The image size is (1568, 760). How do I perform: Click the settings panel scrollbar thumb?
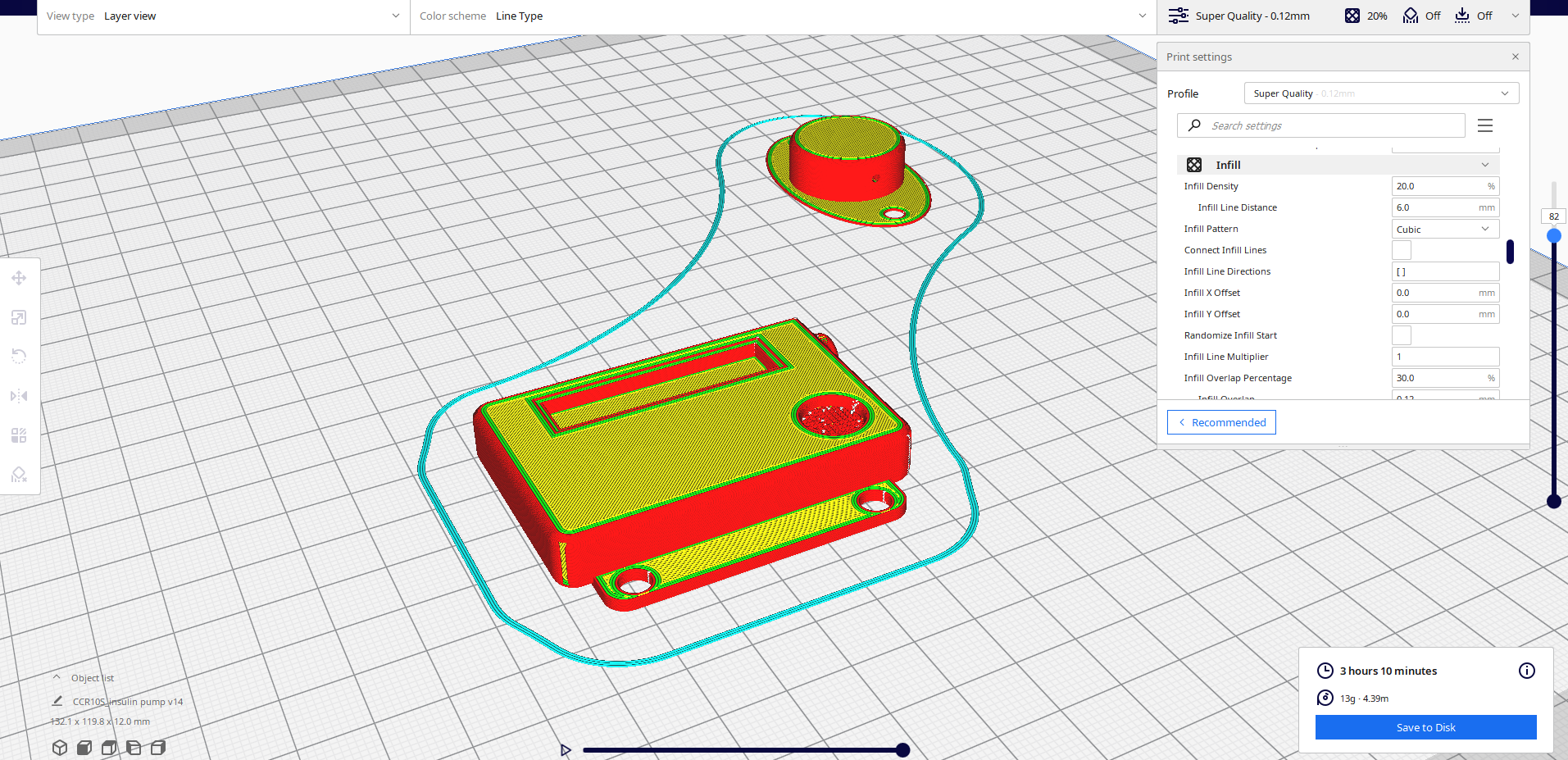point(1510,252)
